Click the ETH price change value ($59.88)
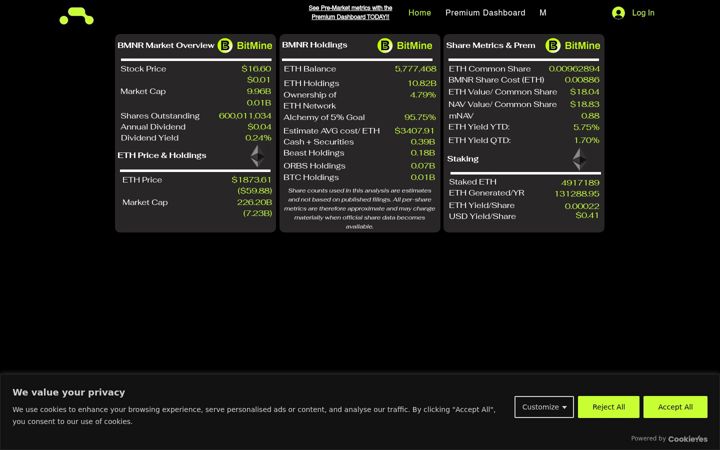720x450 pixels. (255, 191)
